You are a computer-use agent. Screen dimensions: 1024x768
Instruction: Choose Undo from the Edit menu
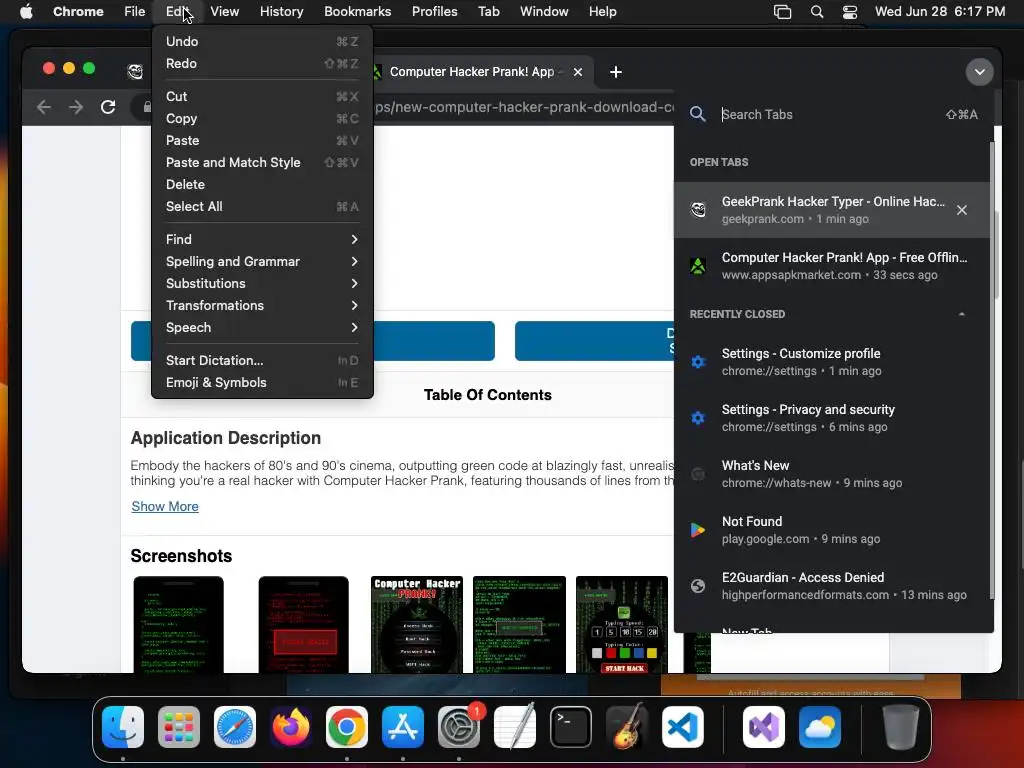click(262, 41)
